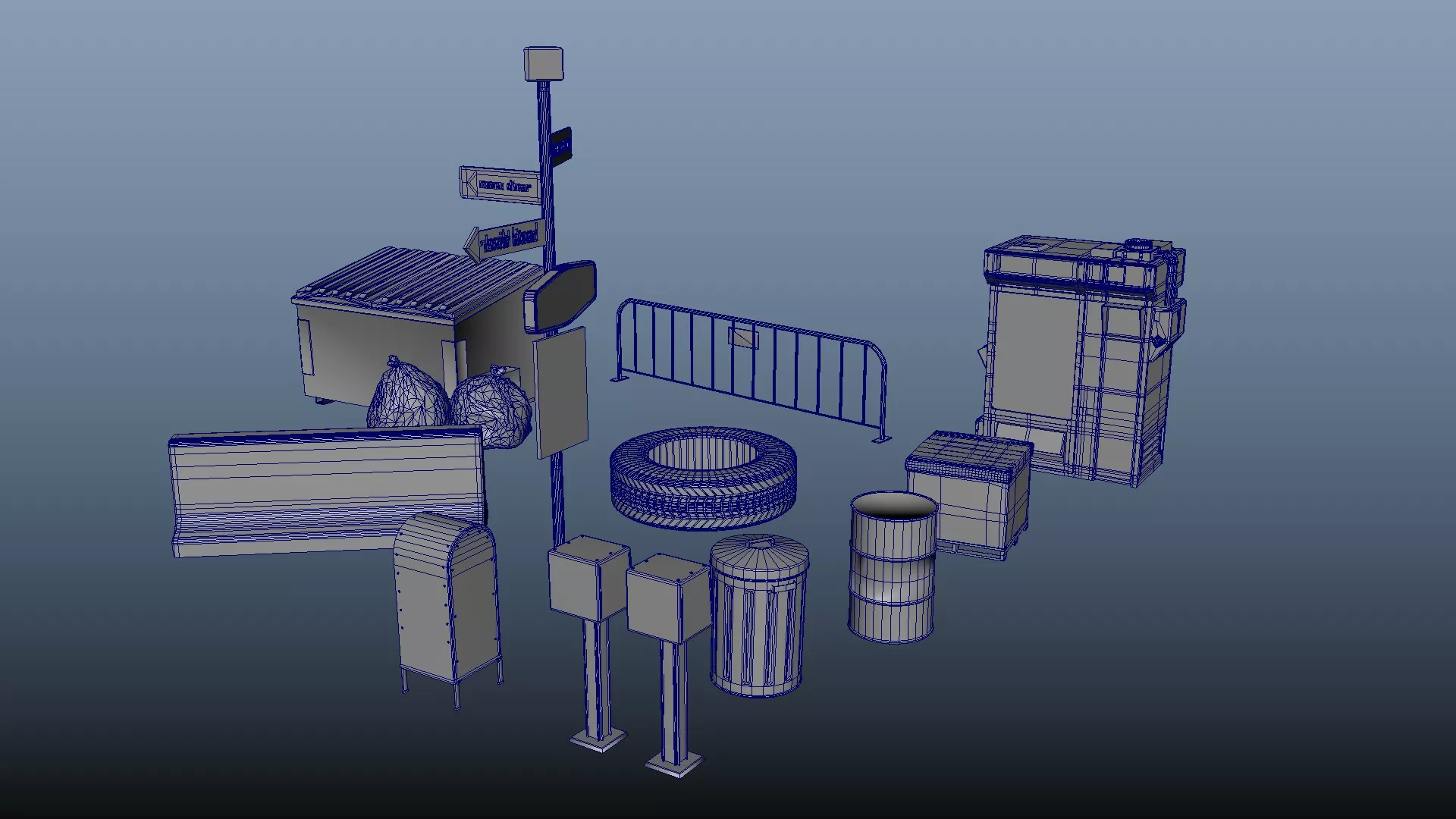Click the small dark sign near pole top

coord(560,145)
